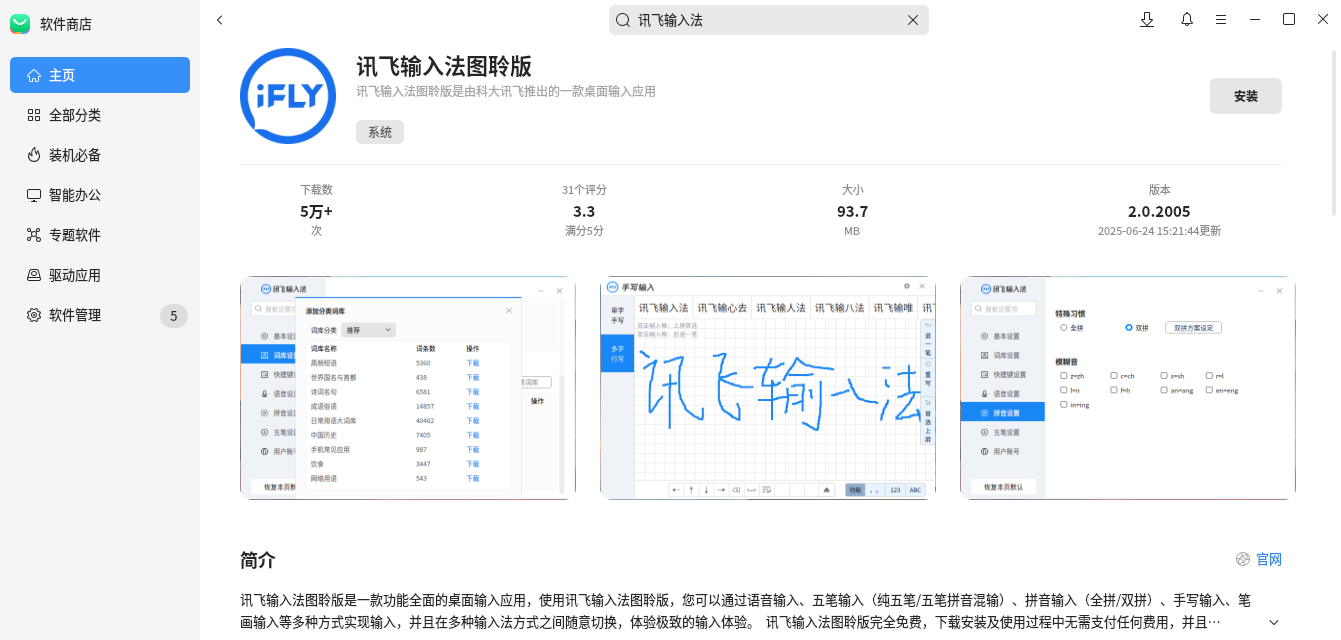The height and width of the screenshot is (640, 1341).
Task: Open 专题软件 section
Action: [x=100, y=235]
